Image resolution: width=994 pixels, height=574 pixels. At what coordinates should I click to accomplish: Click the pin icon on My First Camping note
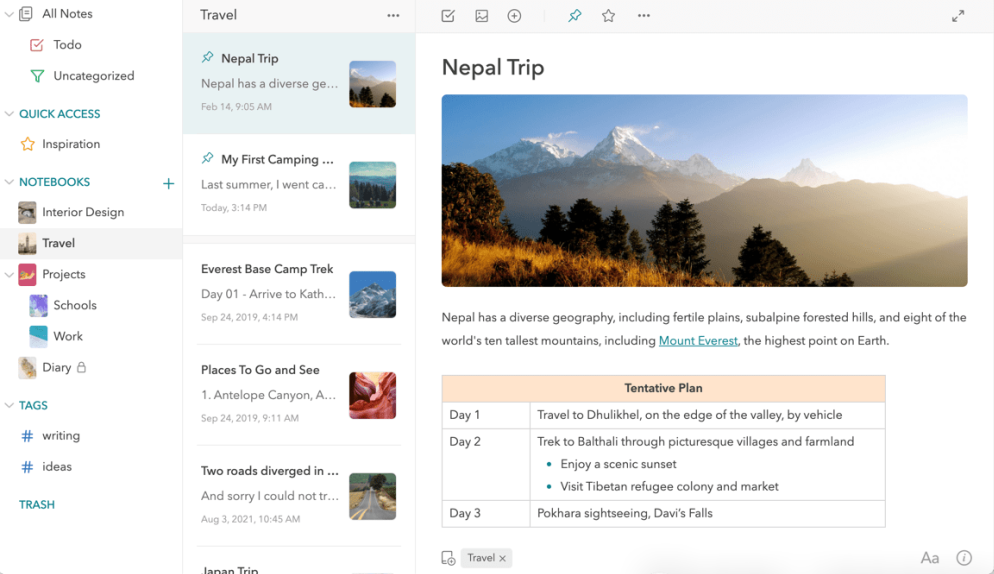point(207,158)
